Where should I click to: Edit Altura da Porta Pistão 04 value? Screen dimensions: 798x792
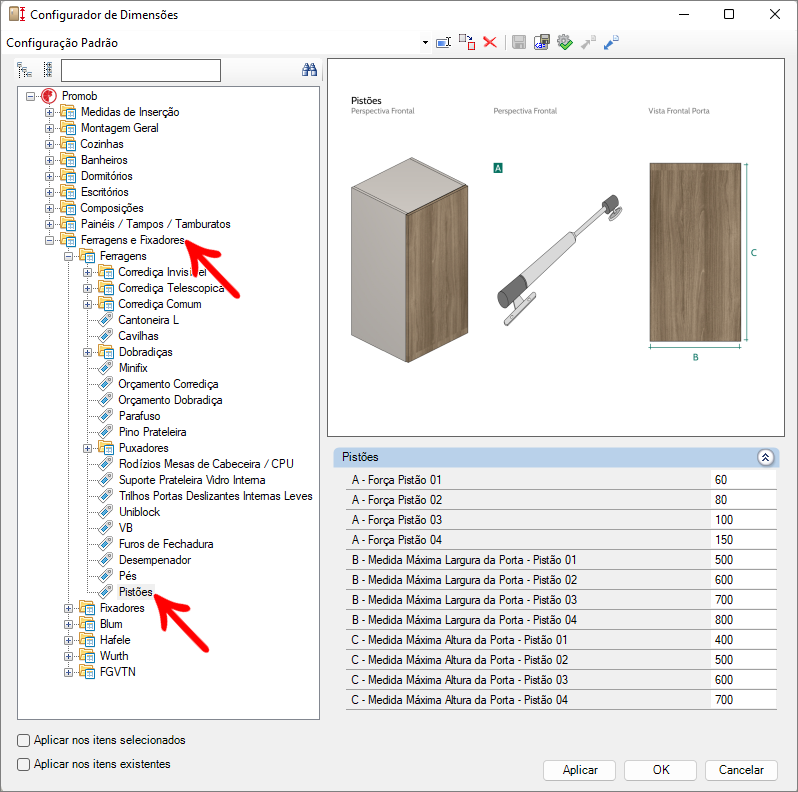[x=744, y=700]
